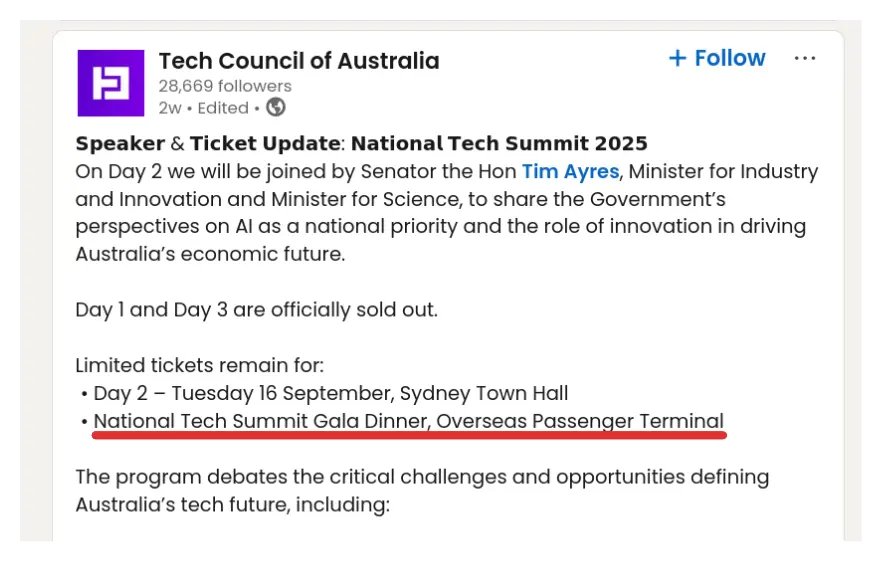Click the Tech Council of Australia logo
Viewport: 881px width, 561px height.
coord(111,83)
